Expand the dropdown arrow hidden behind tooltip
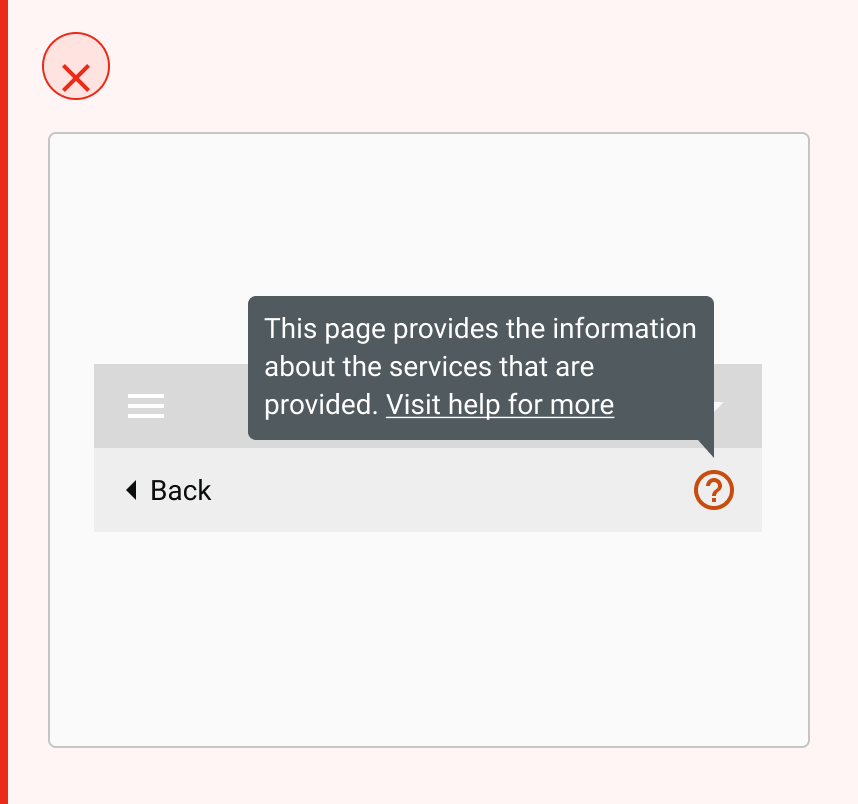 [x=719, y=406]
